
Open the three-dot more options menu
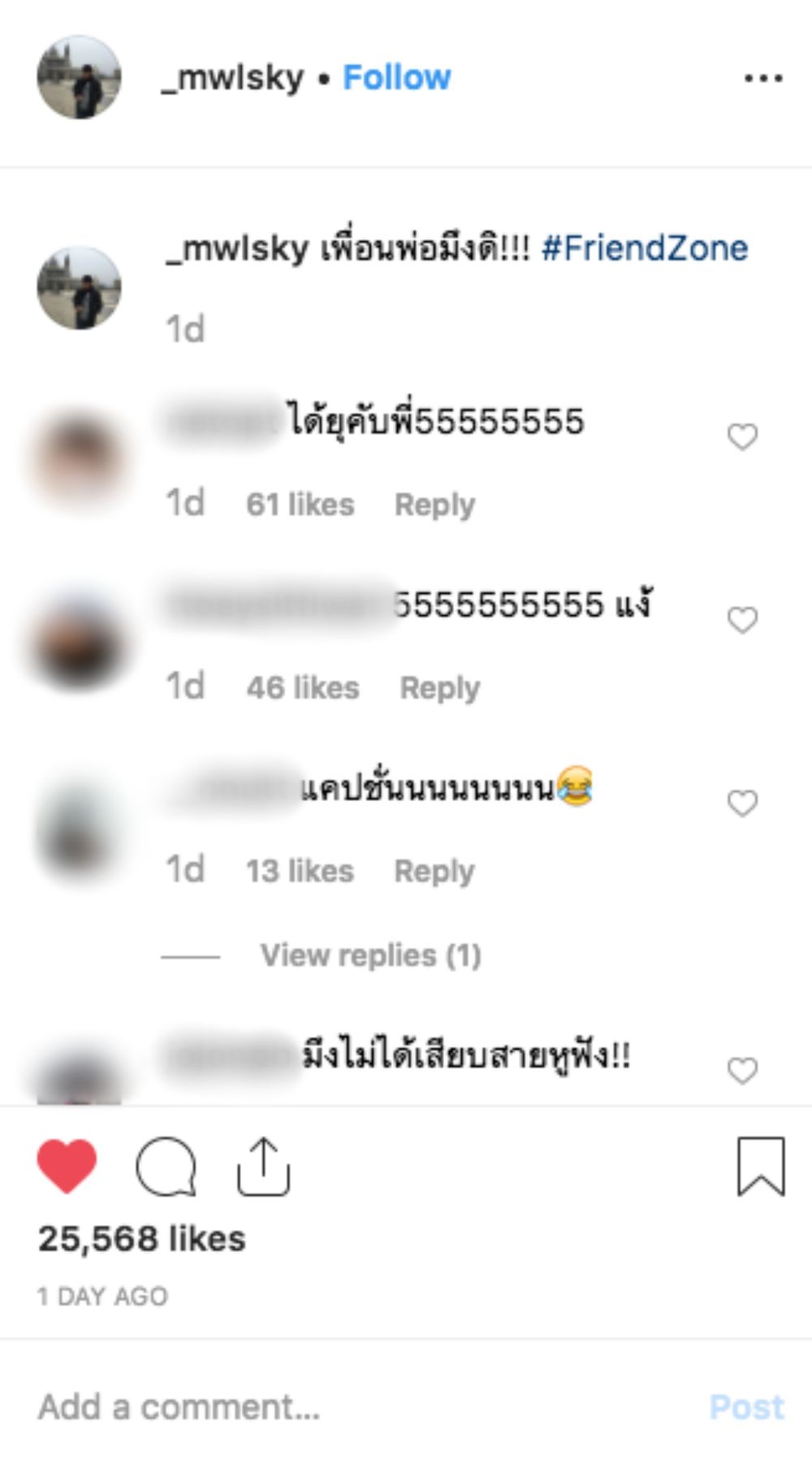click(763, 79)
